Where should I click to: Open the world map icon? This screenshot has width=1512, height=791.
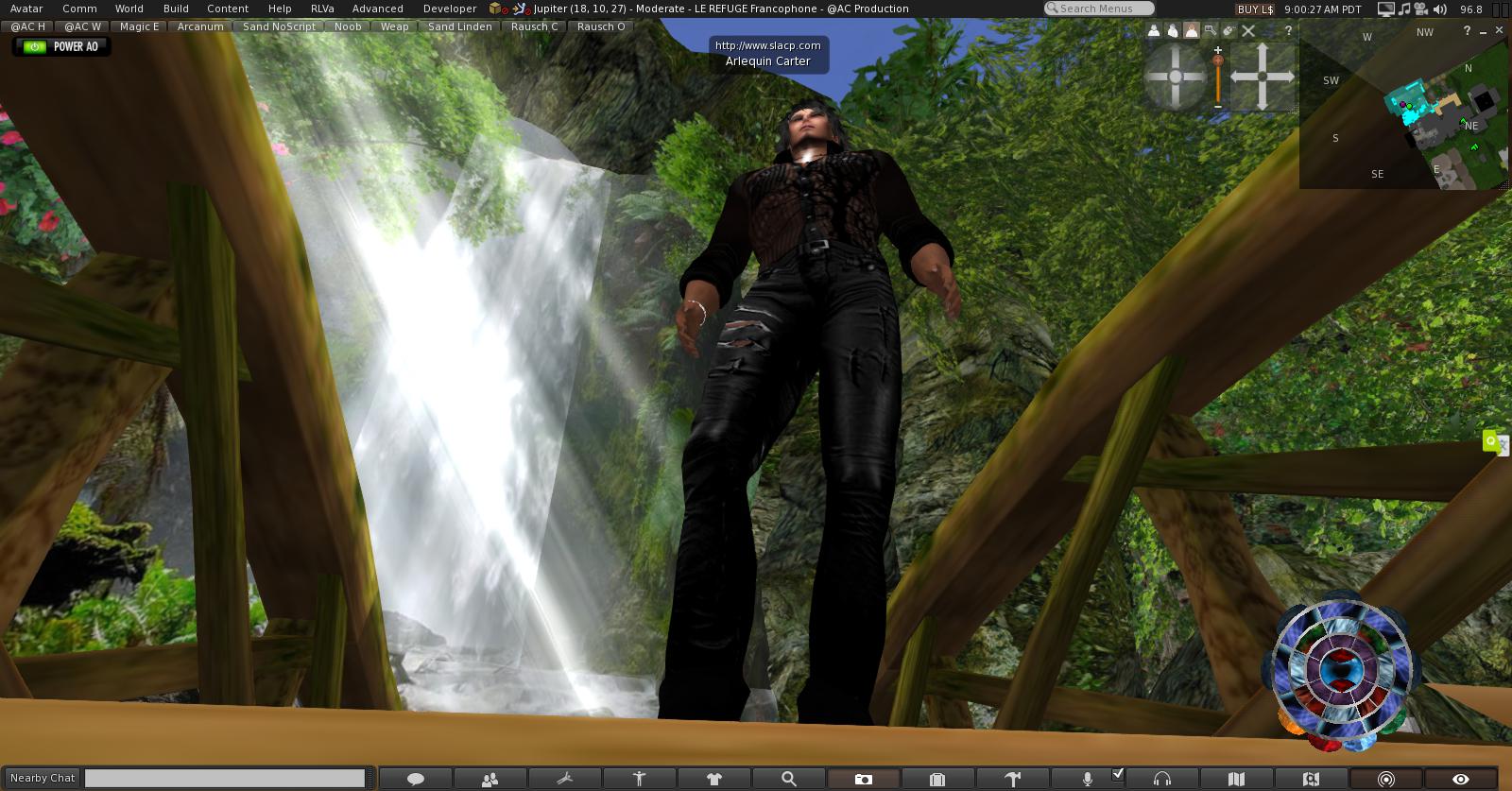[1236, 779]
